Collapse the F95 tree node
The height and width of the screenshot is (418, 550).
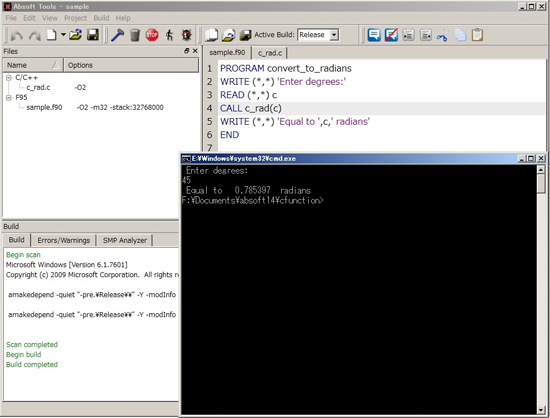coord(8,97)
